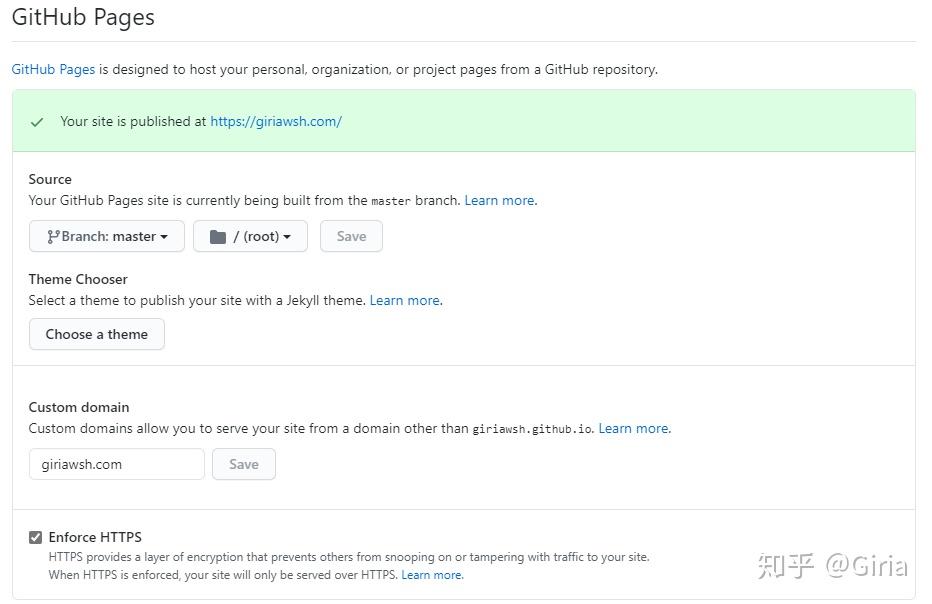This screenshot has width=932, height=604.
Task: Click inside the custom domain input field
Action: coord(116,464)
